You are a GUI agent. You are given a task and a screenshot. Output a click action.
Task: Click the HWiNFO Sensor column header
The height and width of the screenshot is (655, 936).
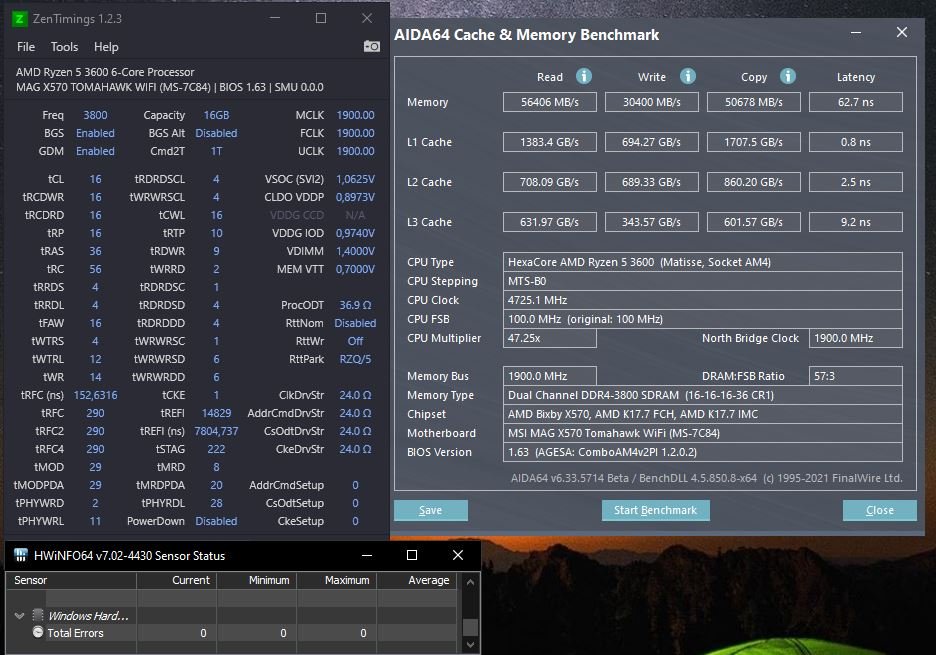(x=72, y=580)
